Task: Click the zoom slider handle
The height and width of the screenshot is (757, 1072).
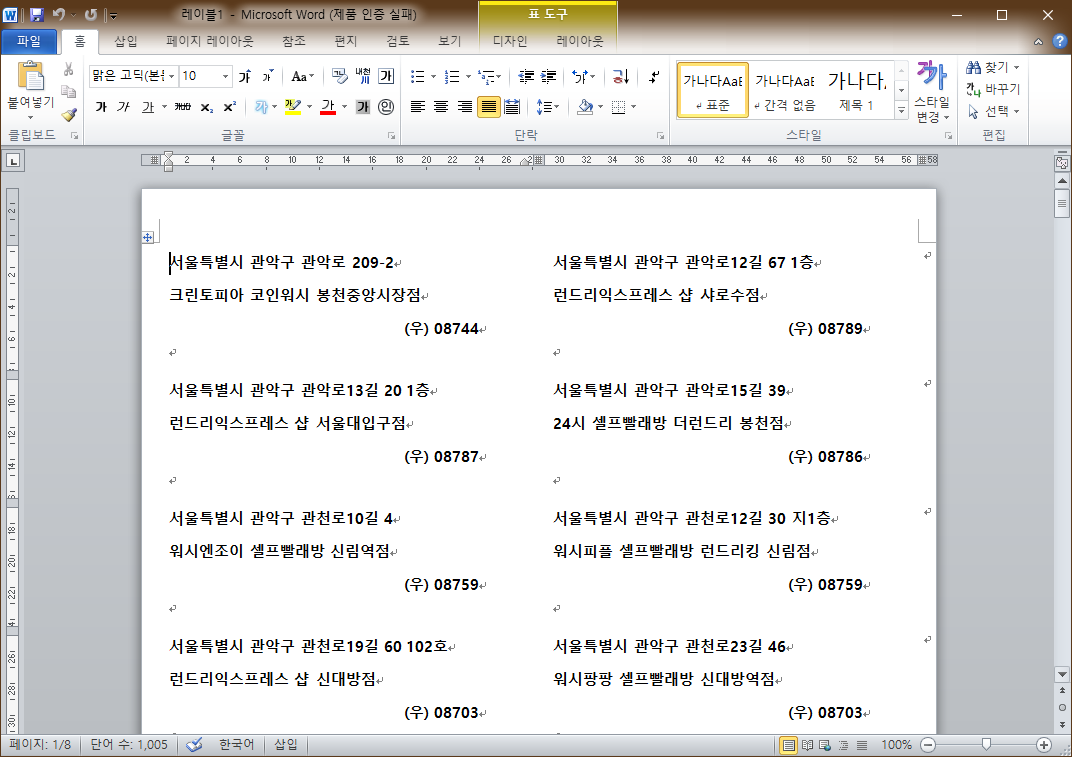Action: tap(987, 744)
